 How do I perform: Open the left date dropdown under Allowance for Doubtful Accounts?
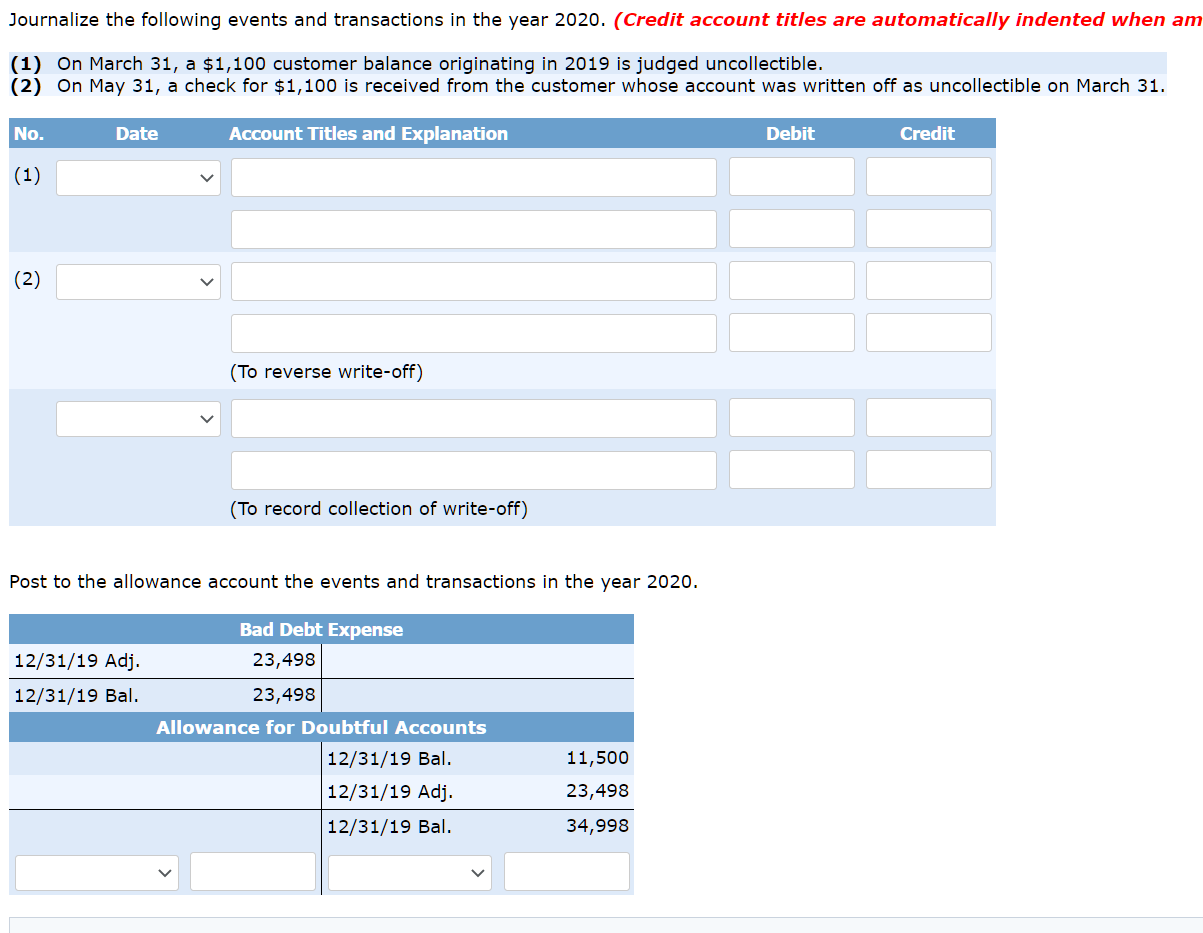click(x=96, y=871)
